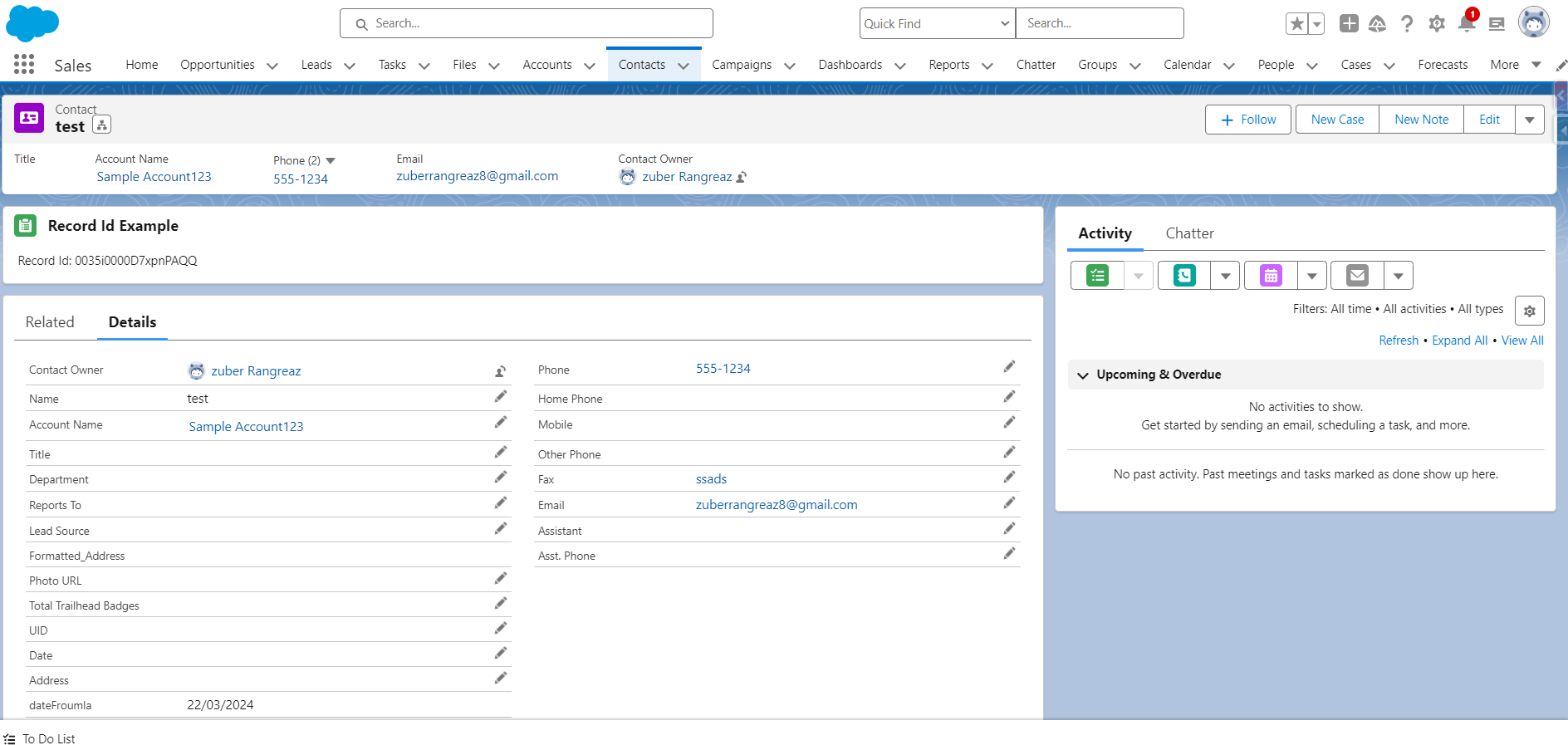Click the New Task icon in Activity
The image size is (1568, 745).
pos(1097,276)
